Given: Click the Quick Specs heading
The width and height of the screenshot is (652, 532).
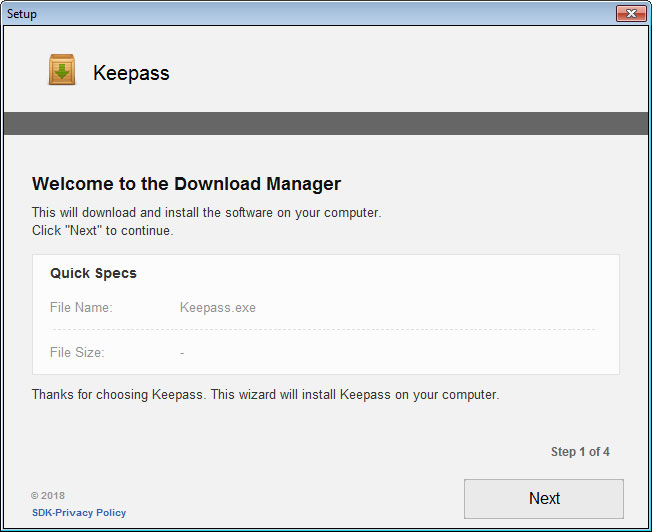Looking at the screenshot, I should 93,273.
